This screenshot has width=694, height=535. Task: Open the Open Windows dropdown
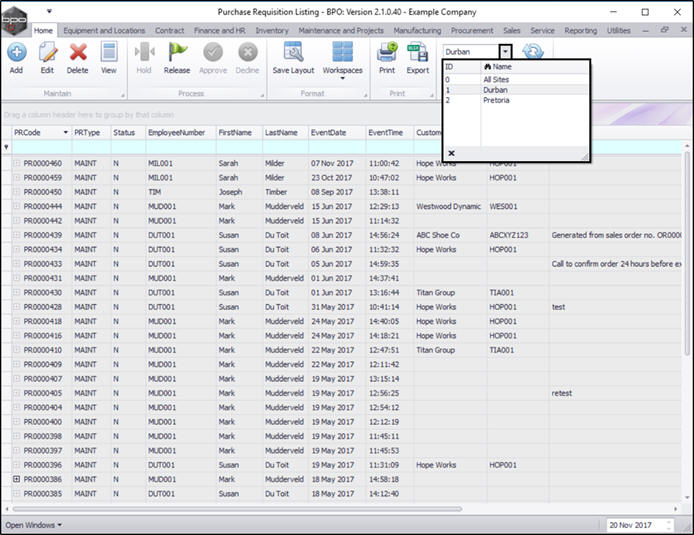[x=34, y=525]
